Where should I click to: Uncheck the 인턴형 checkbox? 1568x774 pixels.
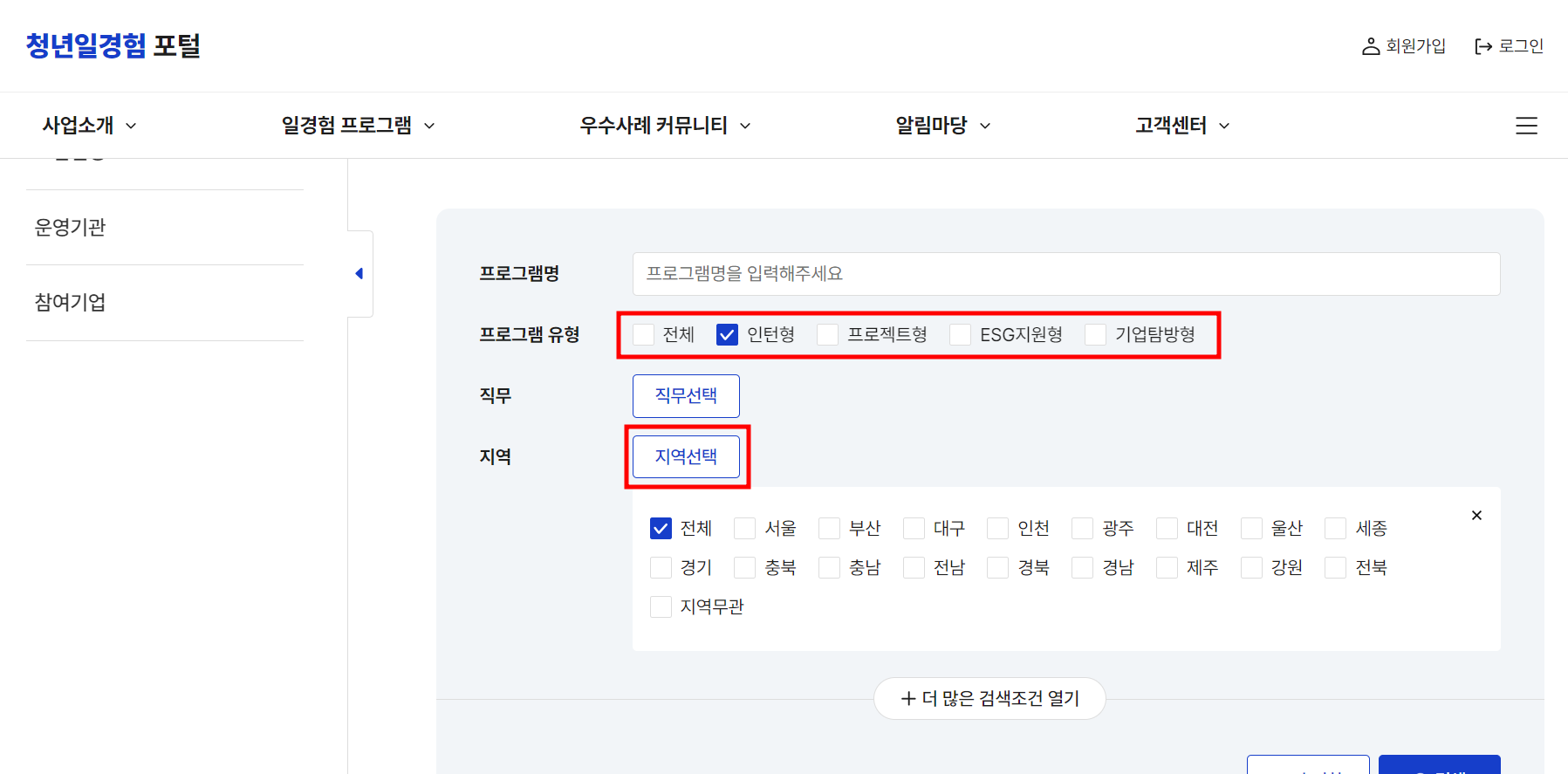[727, 335]
